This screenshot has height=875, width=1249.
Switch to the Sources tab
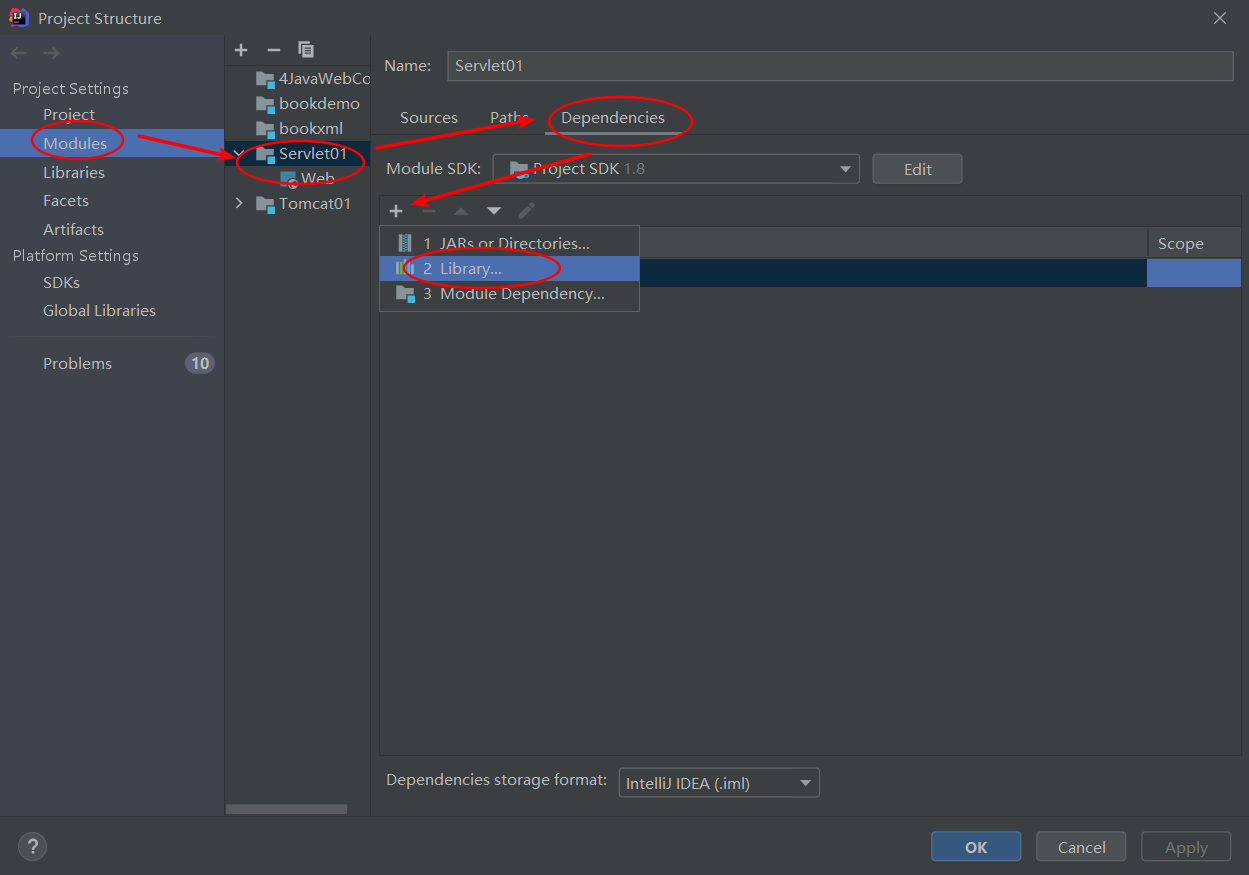point(429,118)
